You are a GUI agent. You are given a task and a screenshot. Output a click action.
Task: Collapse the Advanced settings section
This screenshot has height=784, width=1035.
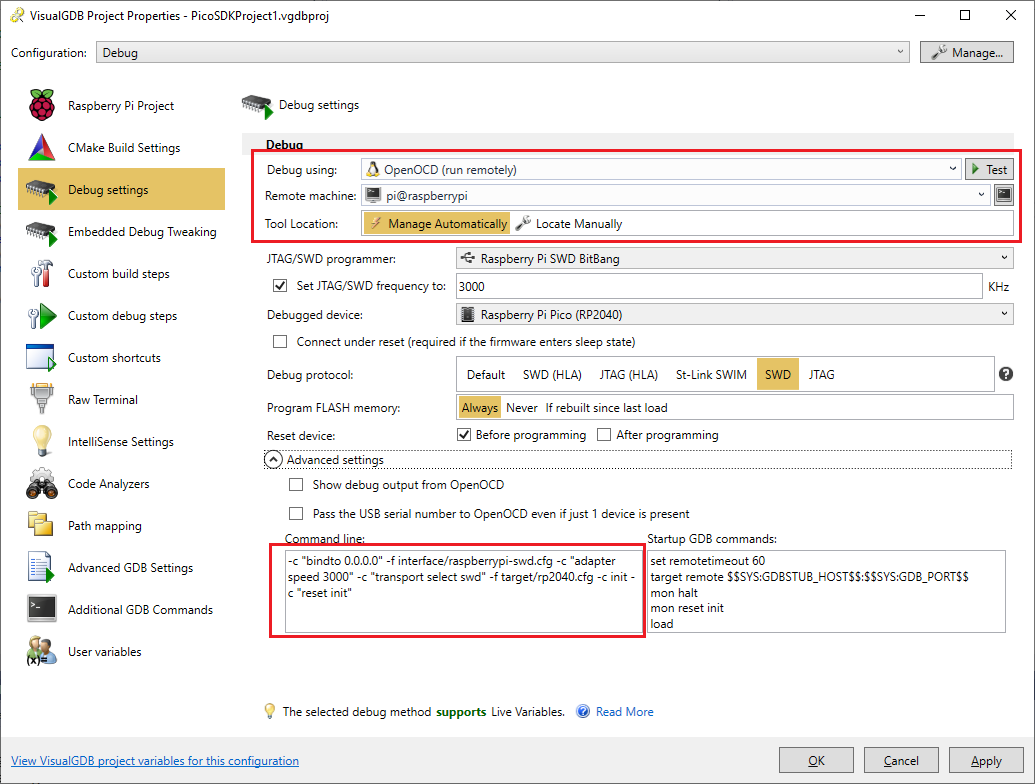tap(273, 459)
